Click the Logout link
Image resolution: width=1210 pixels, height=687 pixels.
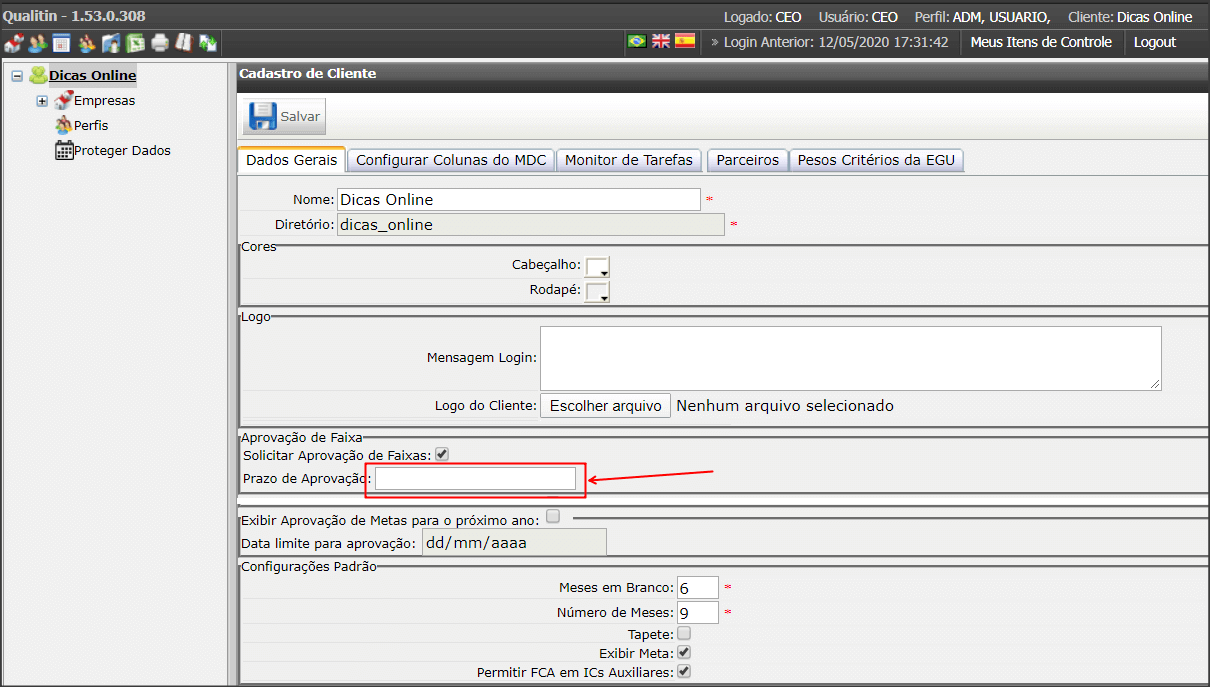click(1155, 42)
